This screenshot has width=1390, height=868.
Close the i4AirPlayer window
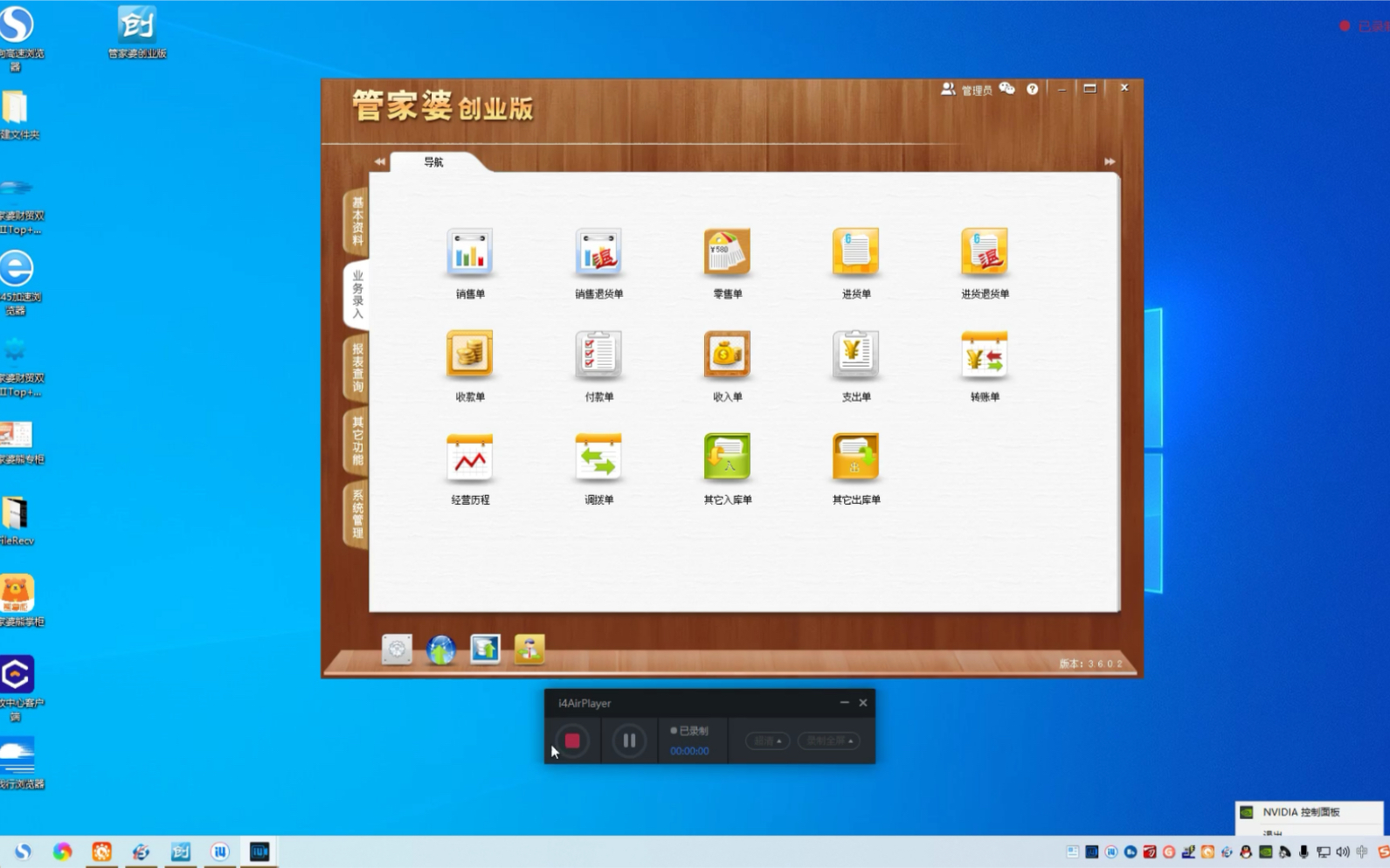tap(863, 702)
